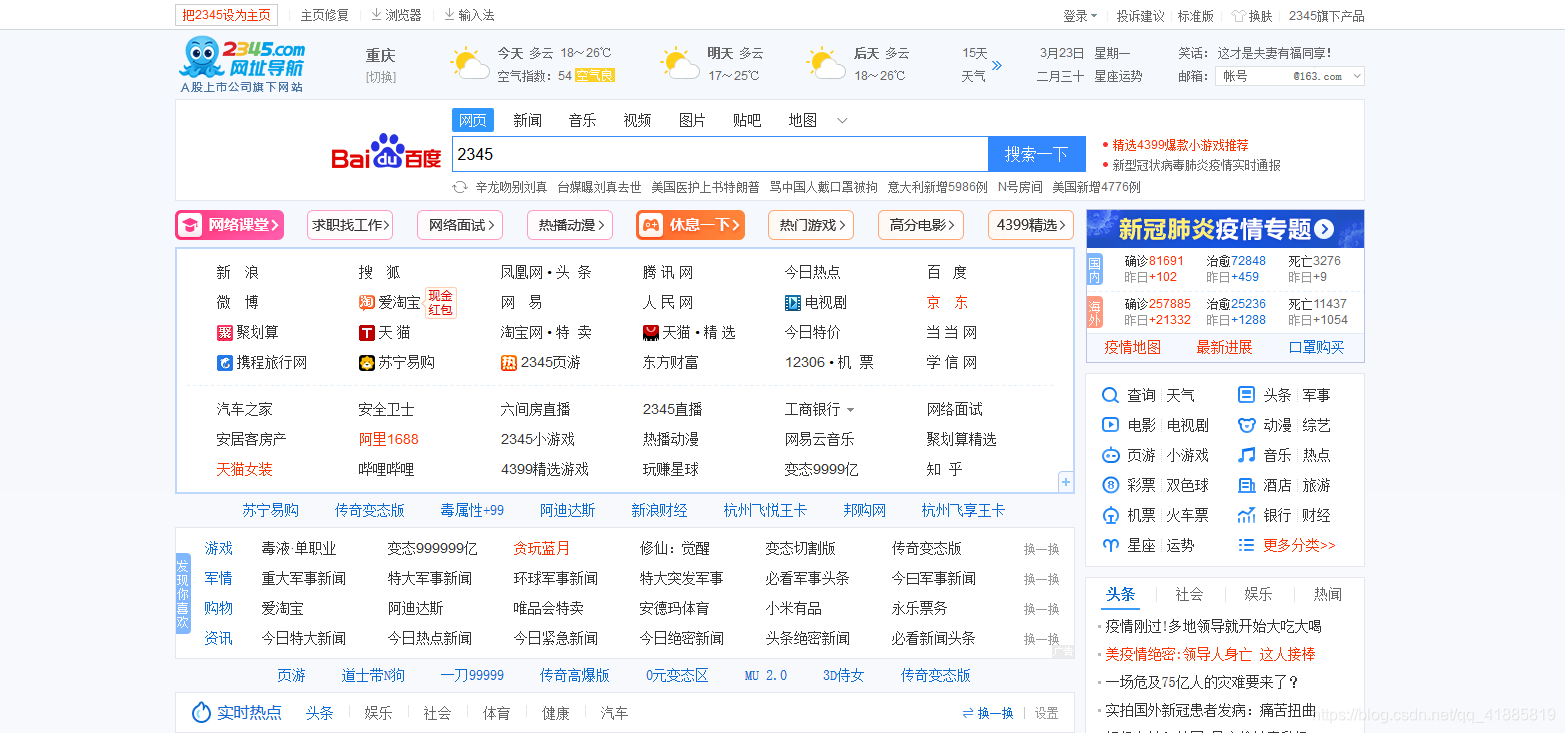Open 2345页游 link with orange icon

(540, 362)
